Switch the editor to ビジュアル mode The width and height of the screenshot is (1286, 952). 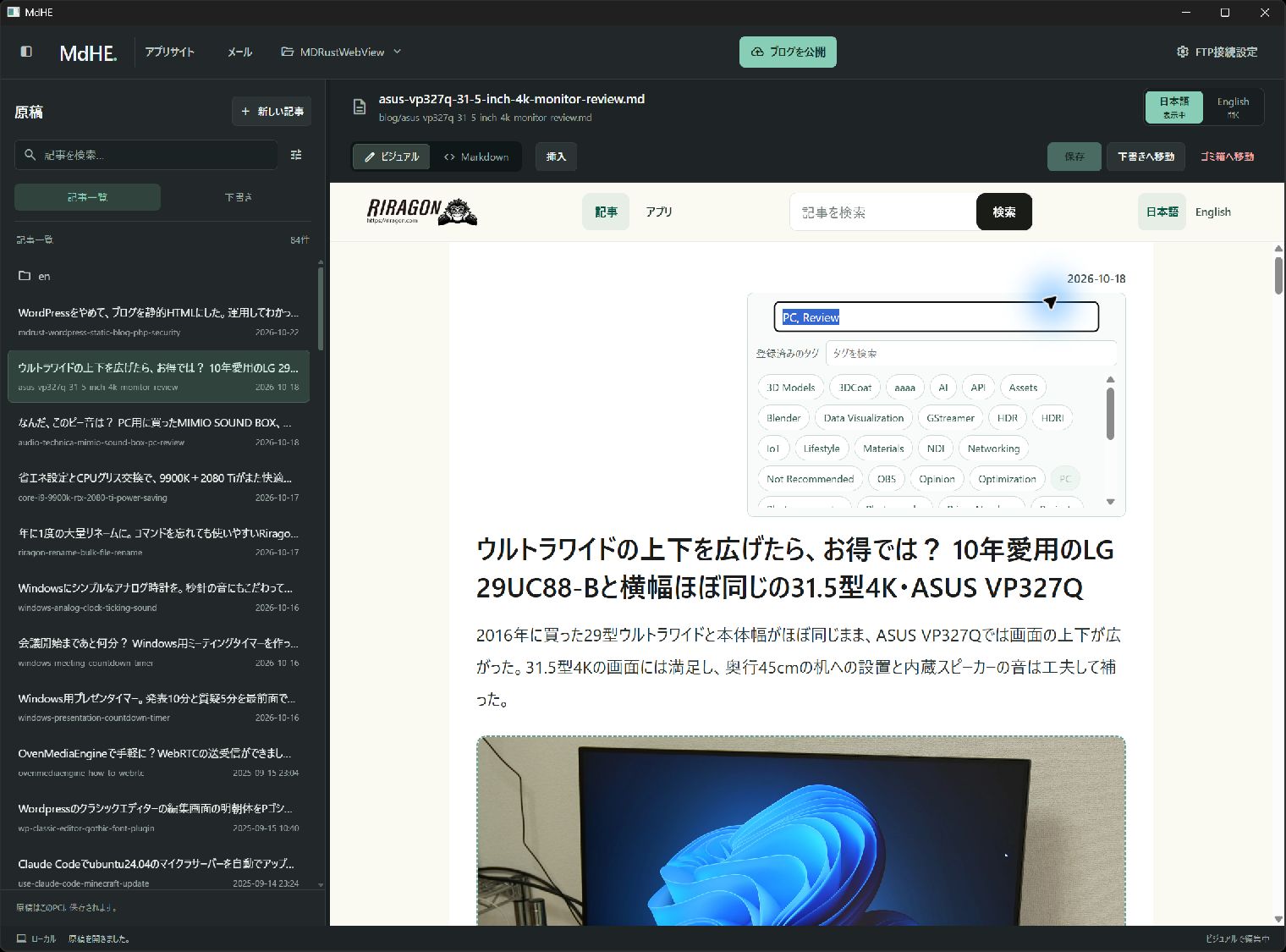[x=392, y=157]
